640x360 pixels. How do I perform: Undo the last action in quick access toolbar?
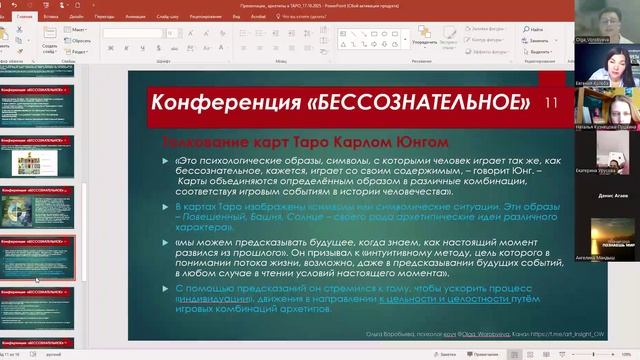[14, 5]
